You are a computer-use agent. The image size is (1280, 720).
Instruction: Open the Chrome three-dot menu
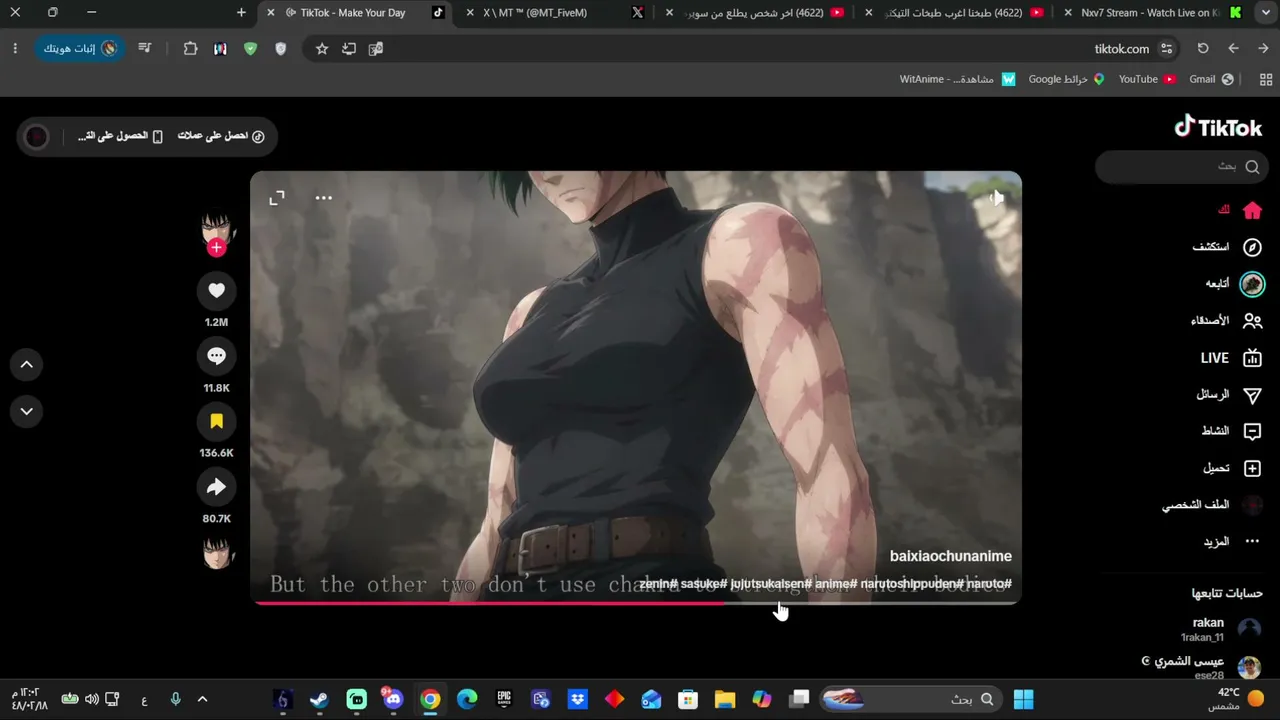coord(15,48)
